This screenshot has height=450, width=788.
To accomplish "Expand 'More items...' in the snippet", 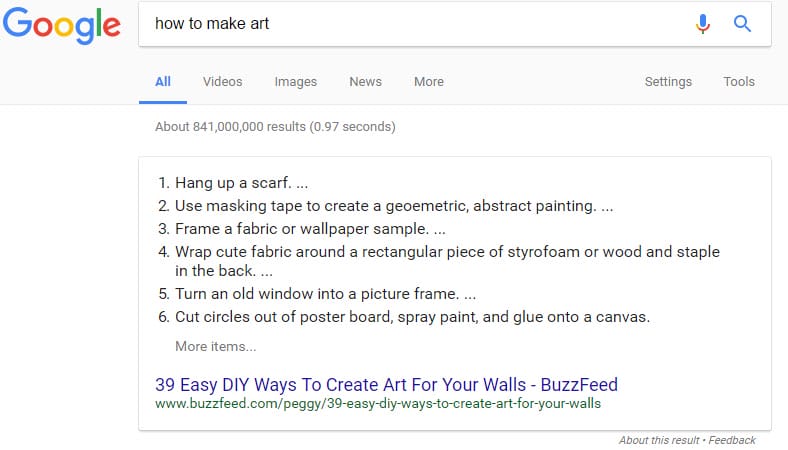I will point(215,346).
